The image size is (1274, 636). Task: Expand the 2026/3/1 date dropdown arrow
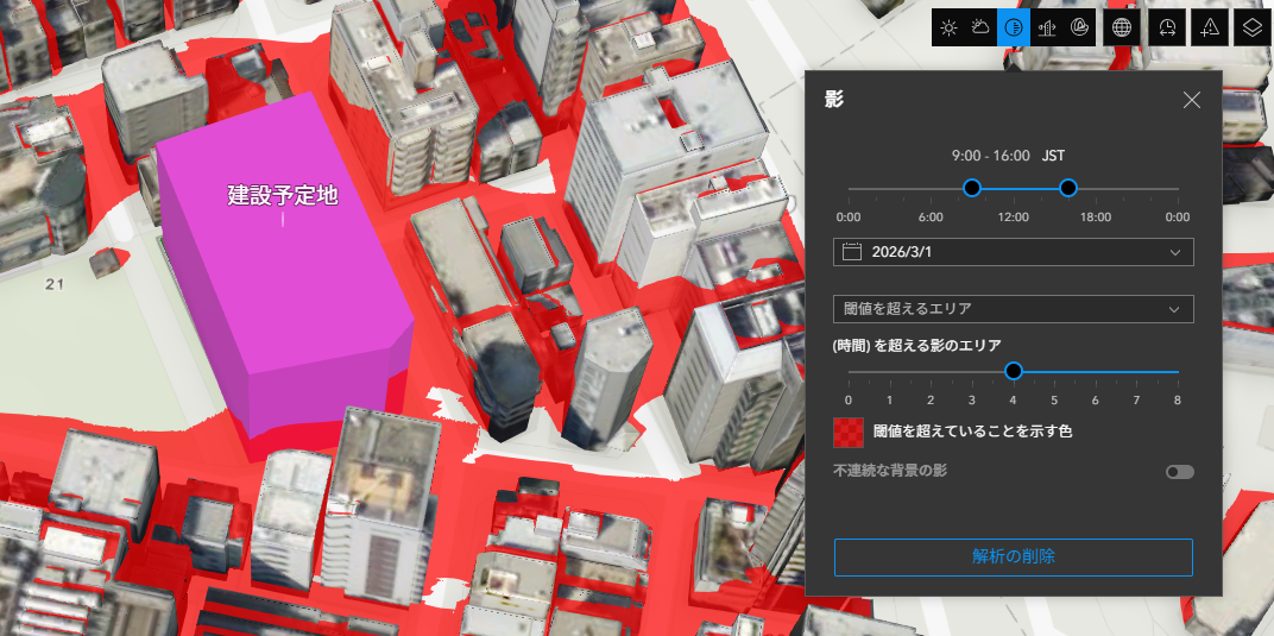point(1175,252)
